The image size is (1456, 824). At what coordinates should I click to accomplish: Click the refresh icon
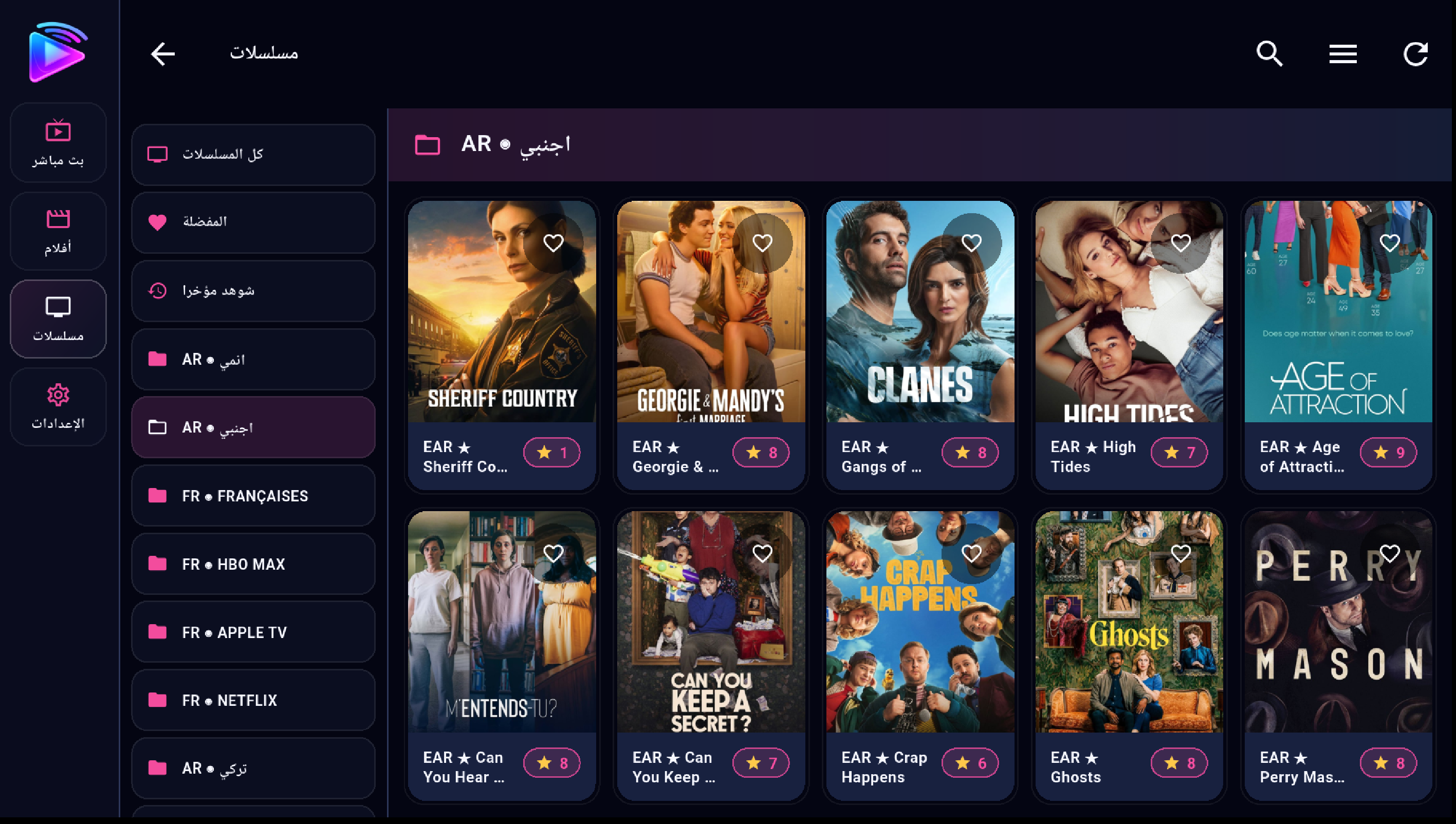click(x=1415, y=54)
